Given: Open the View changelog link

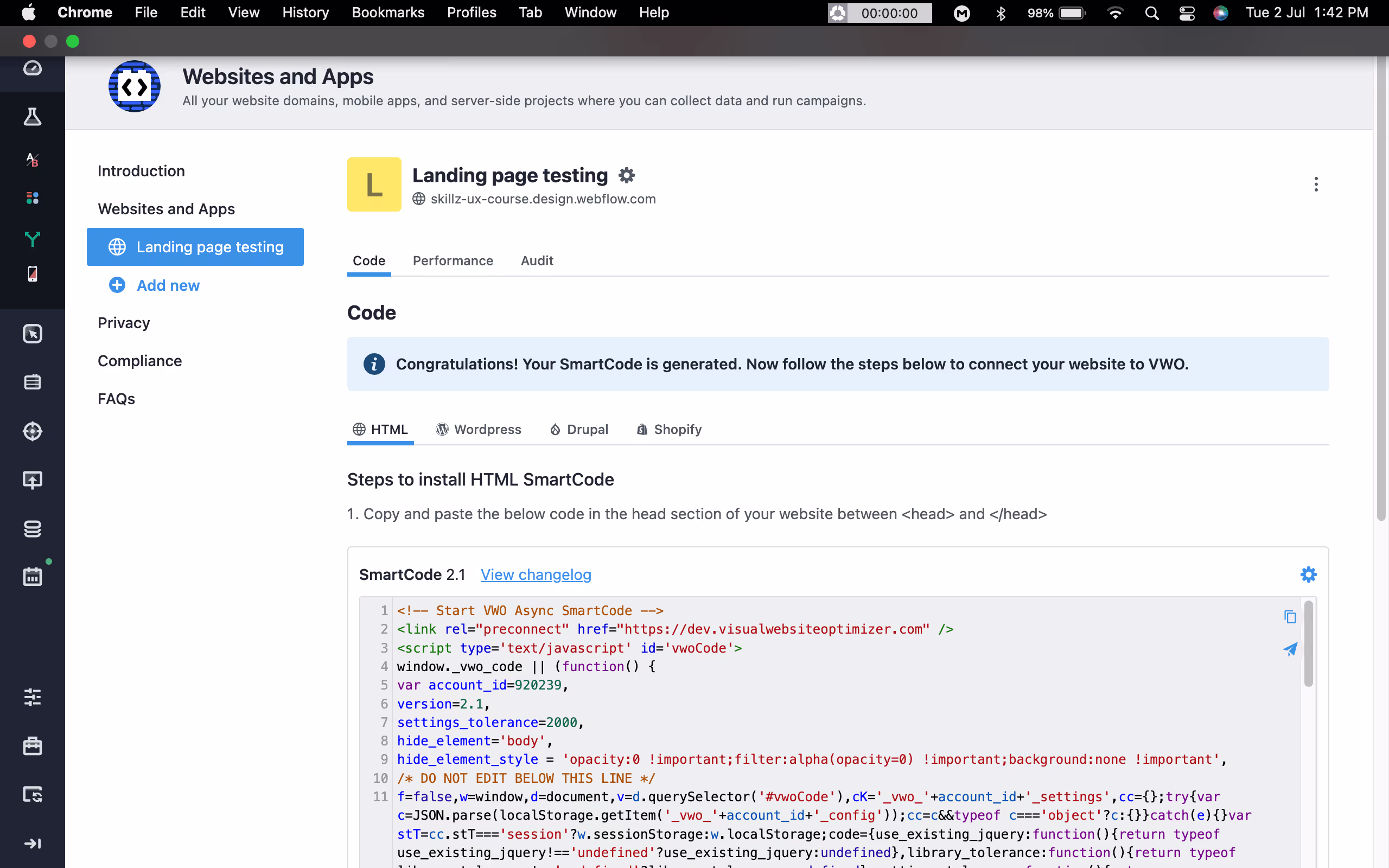Looking at the screenshot, I should click(536, 575).
